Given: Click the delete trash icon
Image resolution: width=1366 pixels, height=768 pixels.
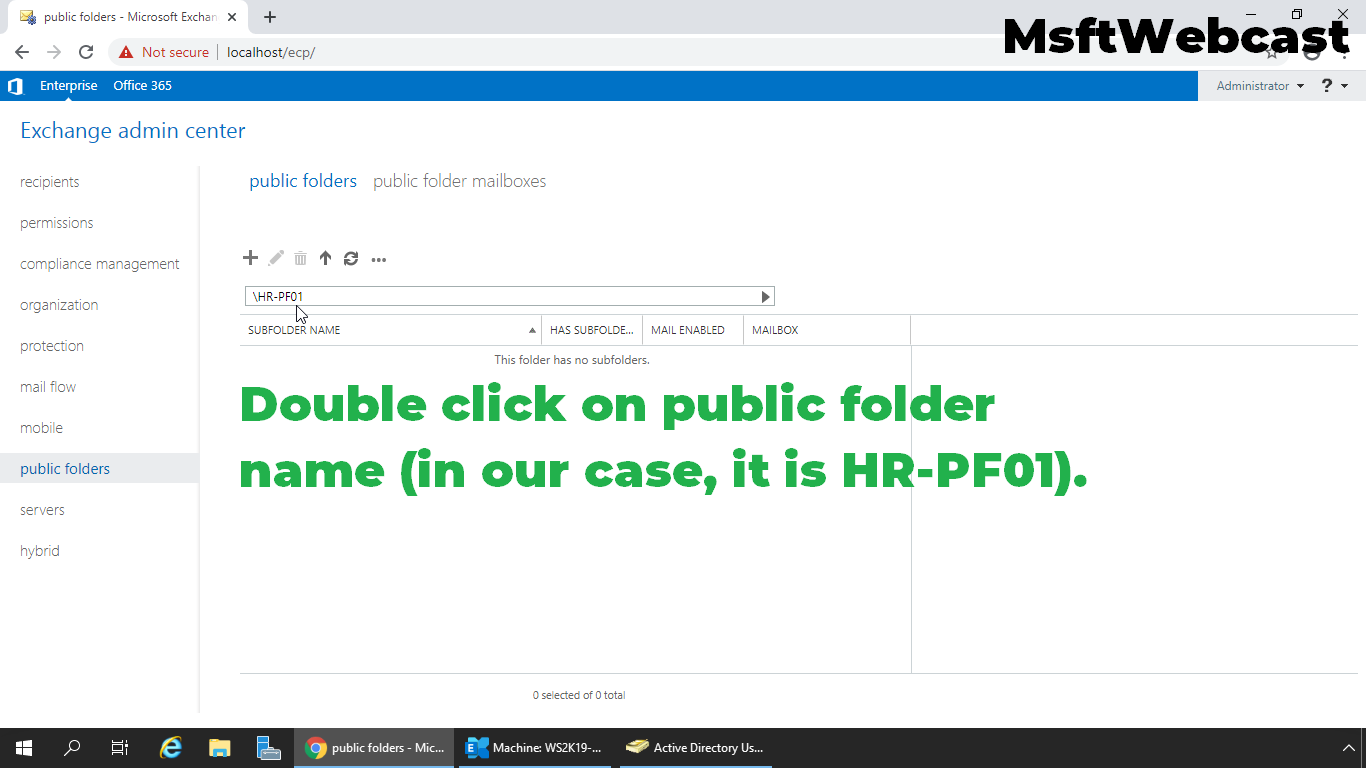Looking at the screenshot, I should pos(300,258).
